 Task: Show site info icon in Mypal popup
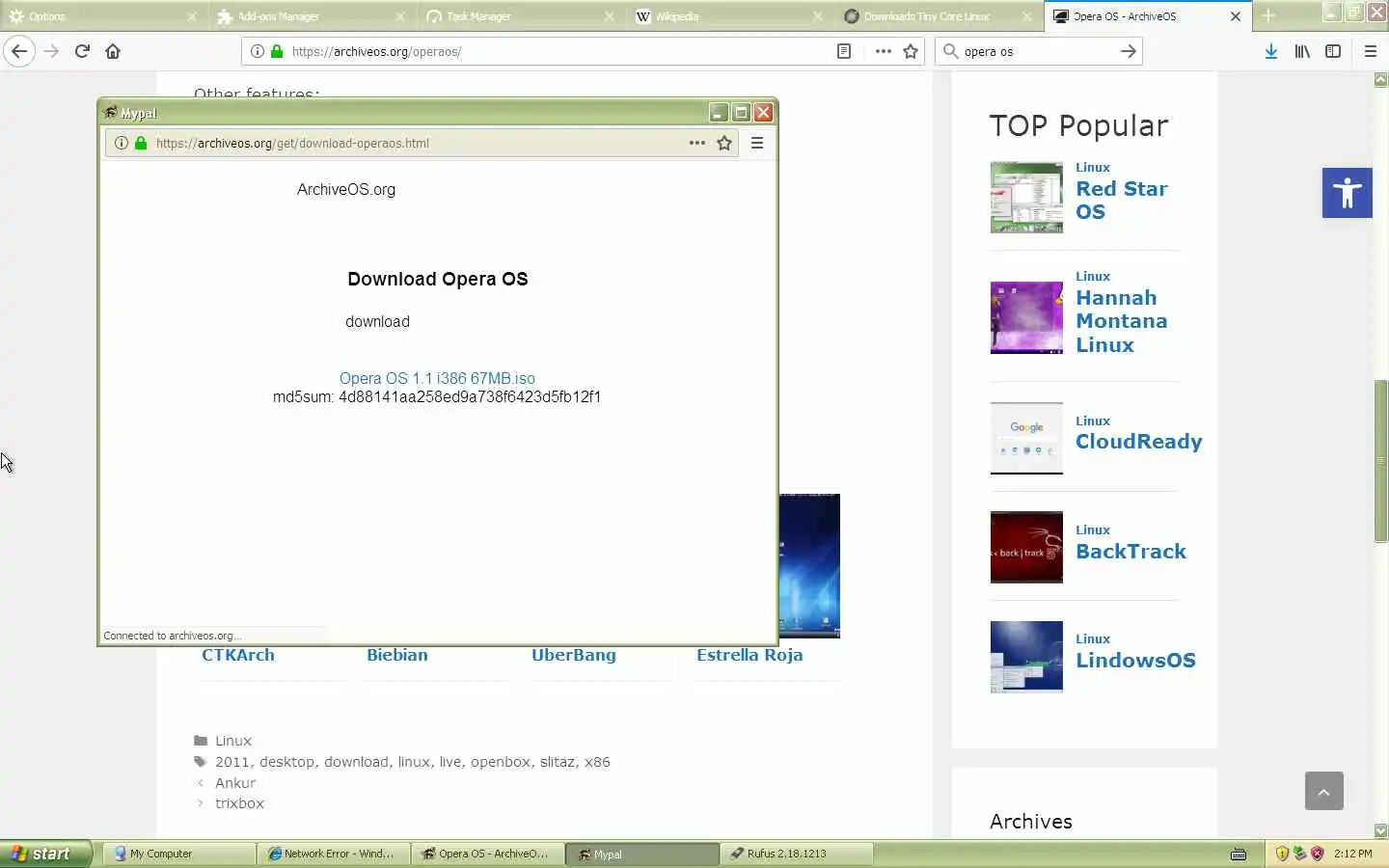pyautogui.click(x=122, y=143)
